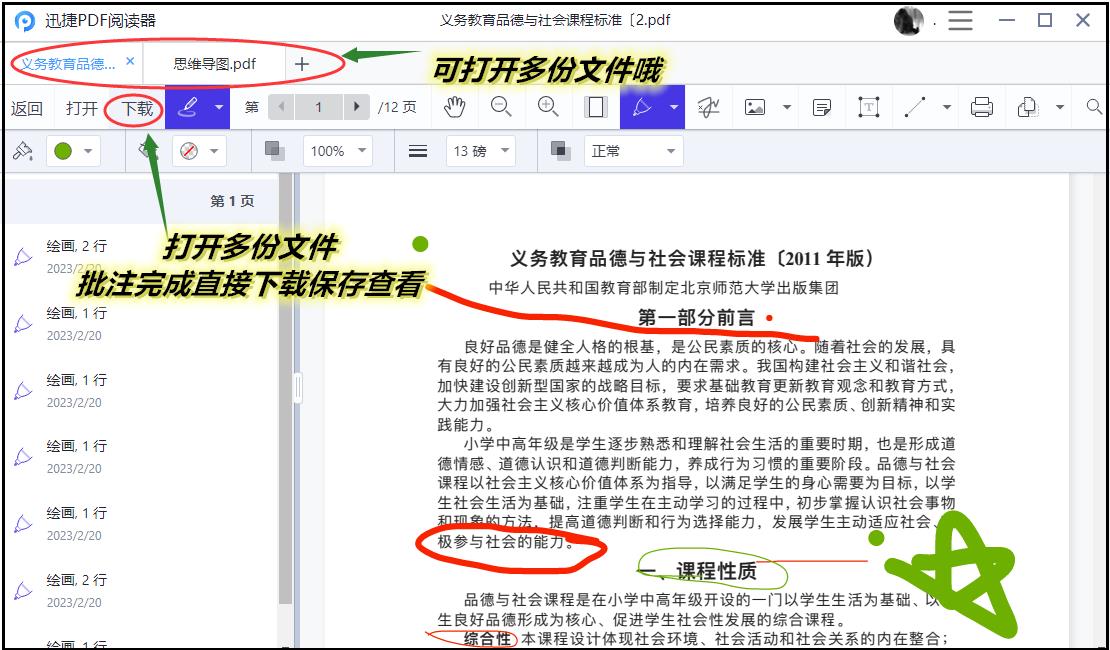Viewport: 1110px width, 650px height.
Task: Select the line drawing tool
Action: (915, 107)
